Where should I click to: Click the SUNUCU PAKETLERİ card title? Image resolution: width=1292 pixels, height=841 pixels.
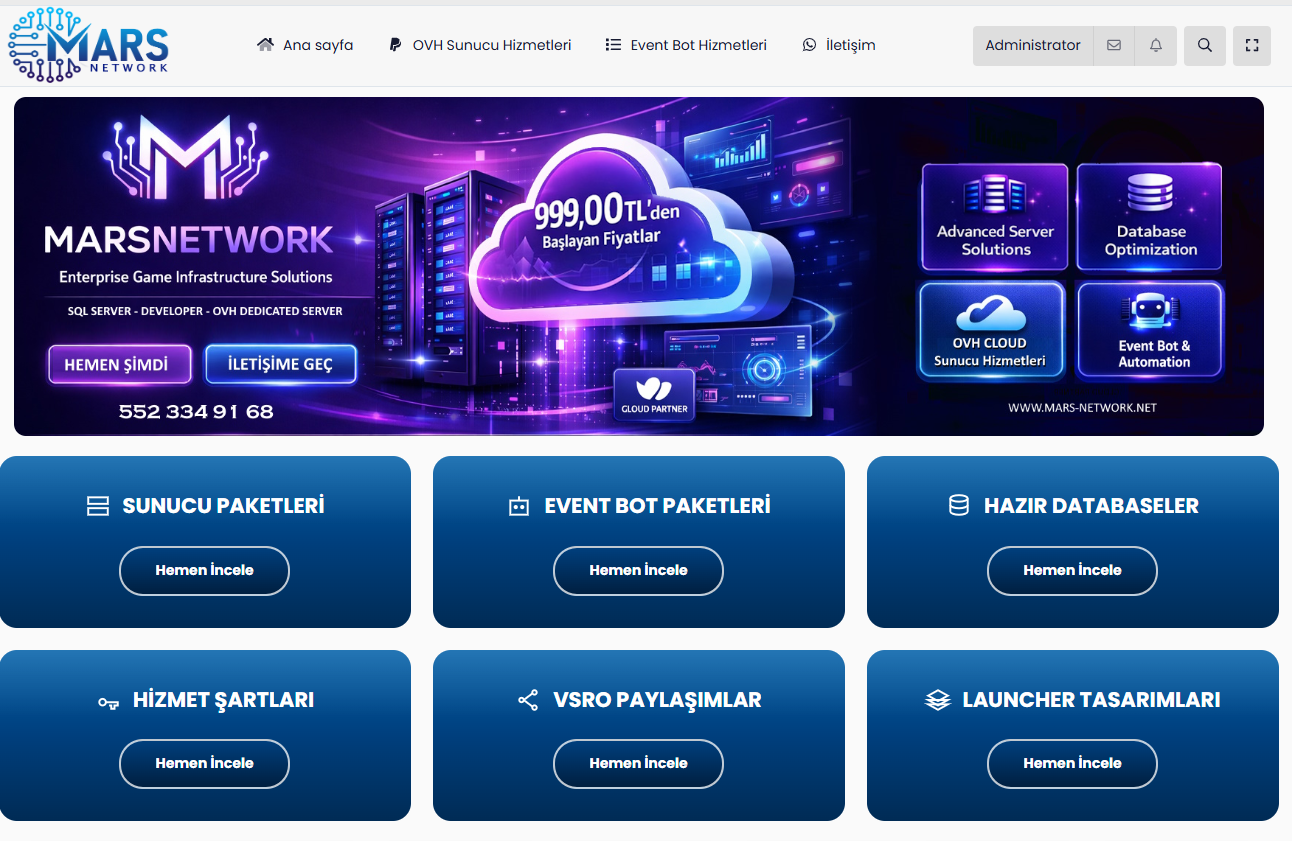click(223, 506)
